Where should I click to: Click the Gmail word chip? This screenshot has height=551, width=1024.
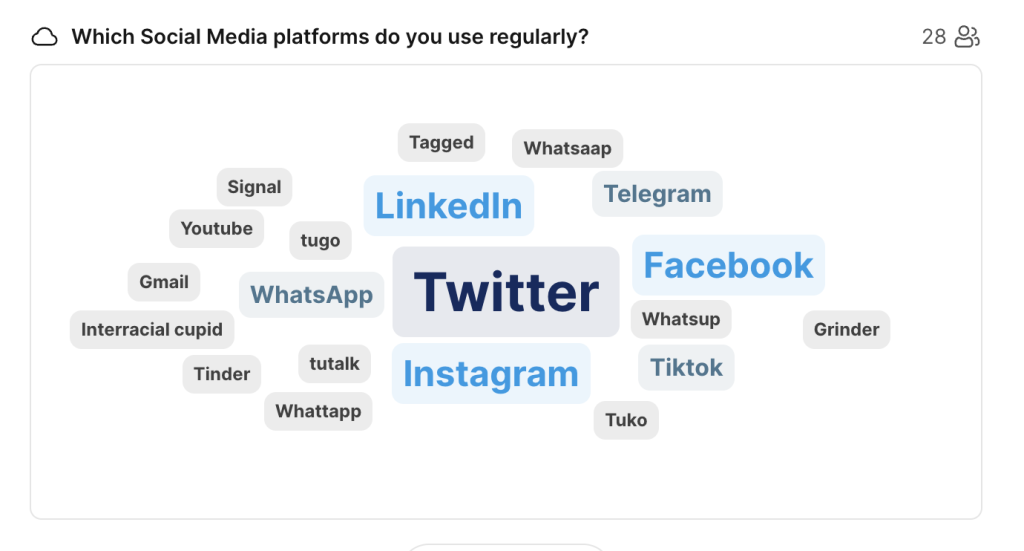pyautogui.click(x=164, y=282)
